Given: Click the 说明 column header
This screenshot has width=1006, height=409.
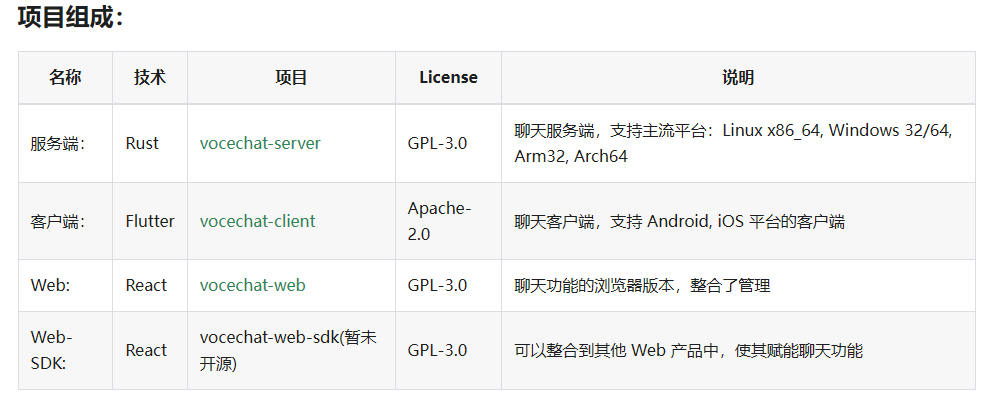Looking at the screenshot, I should (738, 78).
